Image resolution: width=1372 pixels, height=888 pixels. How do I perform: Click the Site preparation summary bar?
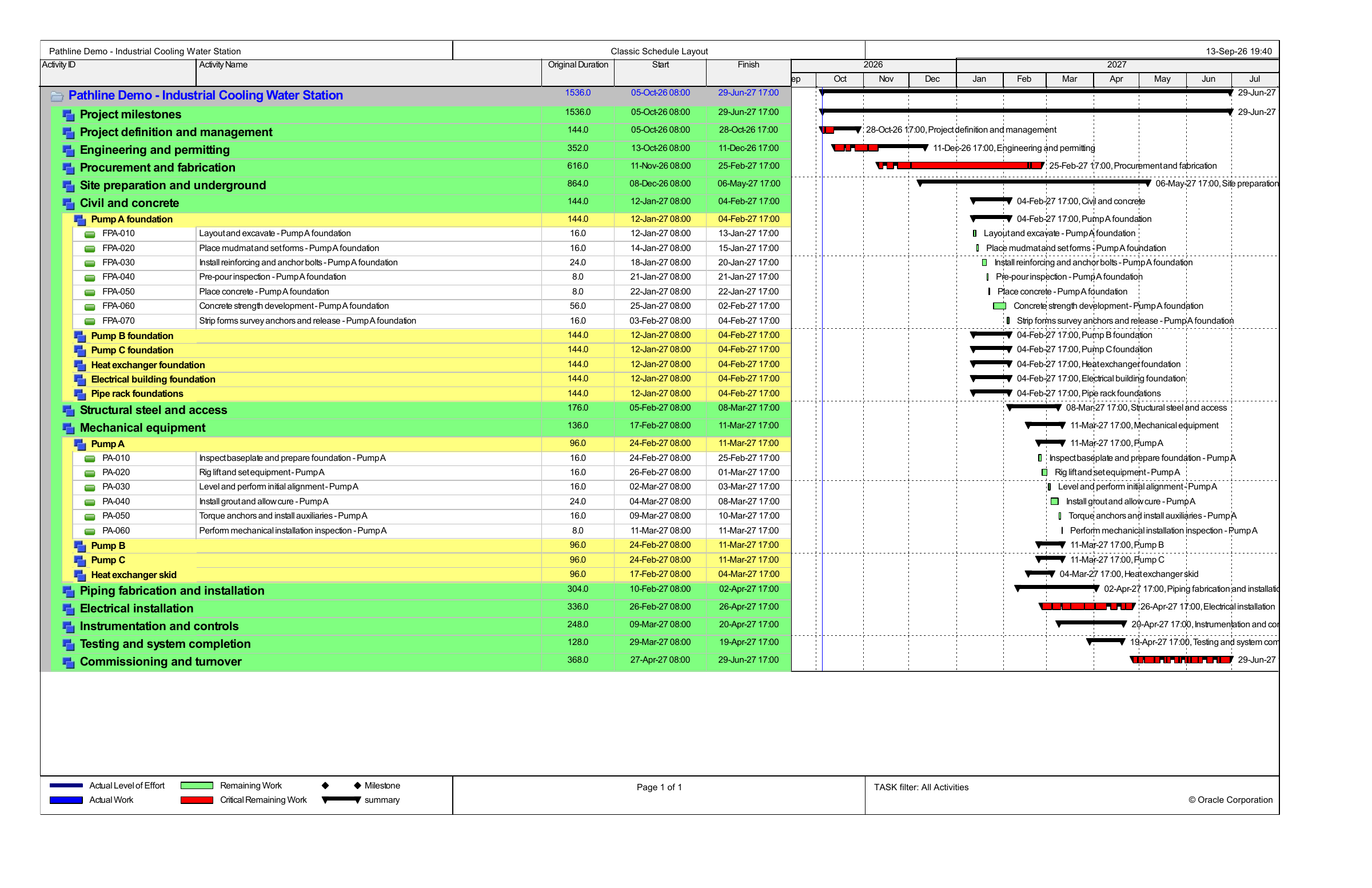tap(1034, 184)
